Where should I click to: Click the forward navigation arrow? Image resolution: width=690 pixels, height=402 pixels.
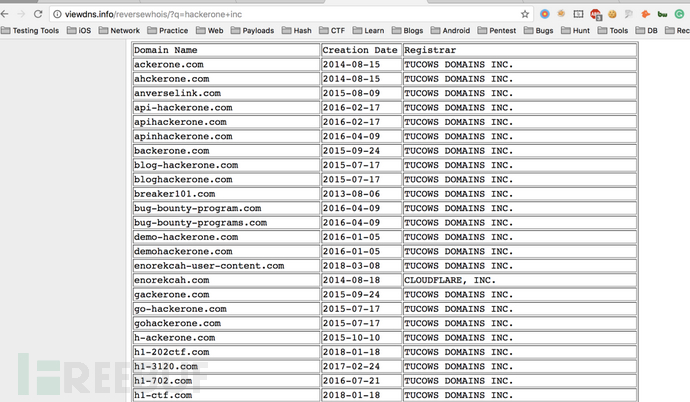click(21, 14)
